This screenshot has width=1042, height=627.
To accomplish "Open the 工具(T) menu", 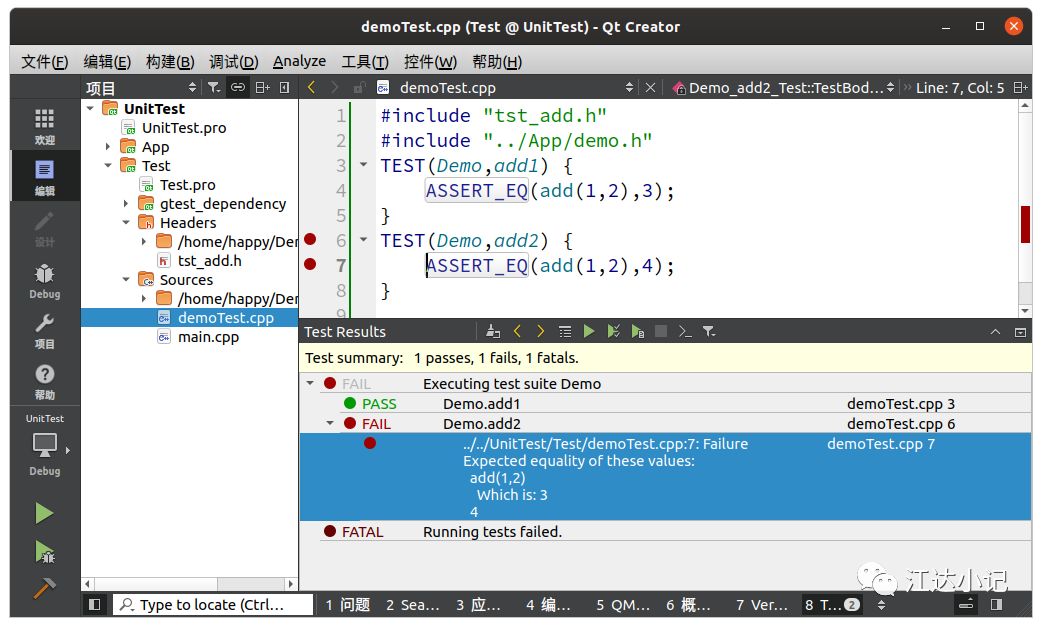I will tap(365, 62).
